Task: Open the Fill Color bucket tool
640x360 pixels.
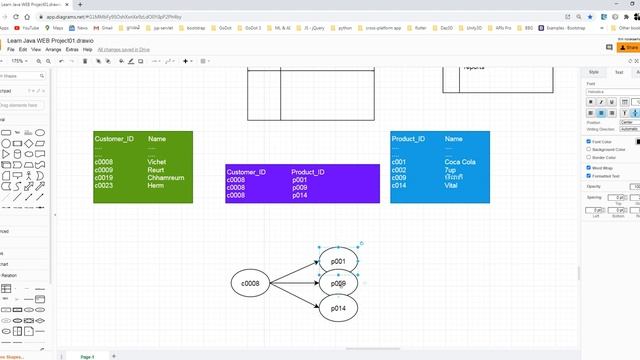Action: [x=121, y=61]
